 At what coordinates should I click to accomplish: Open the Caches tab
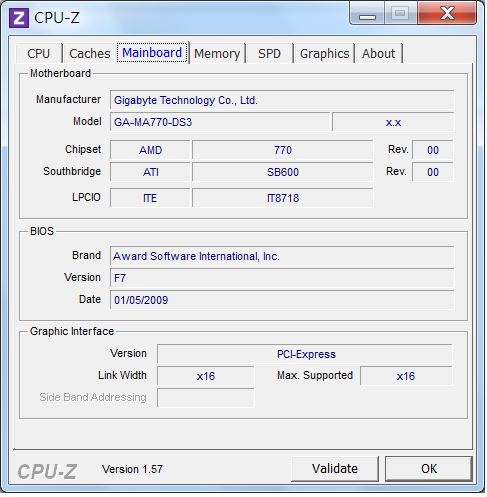point(90,53)
